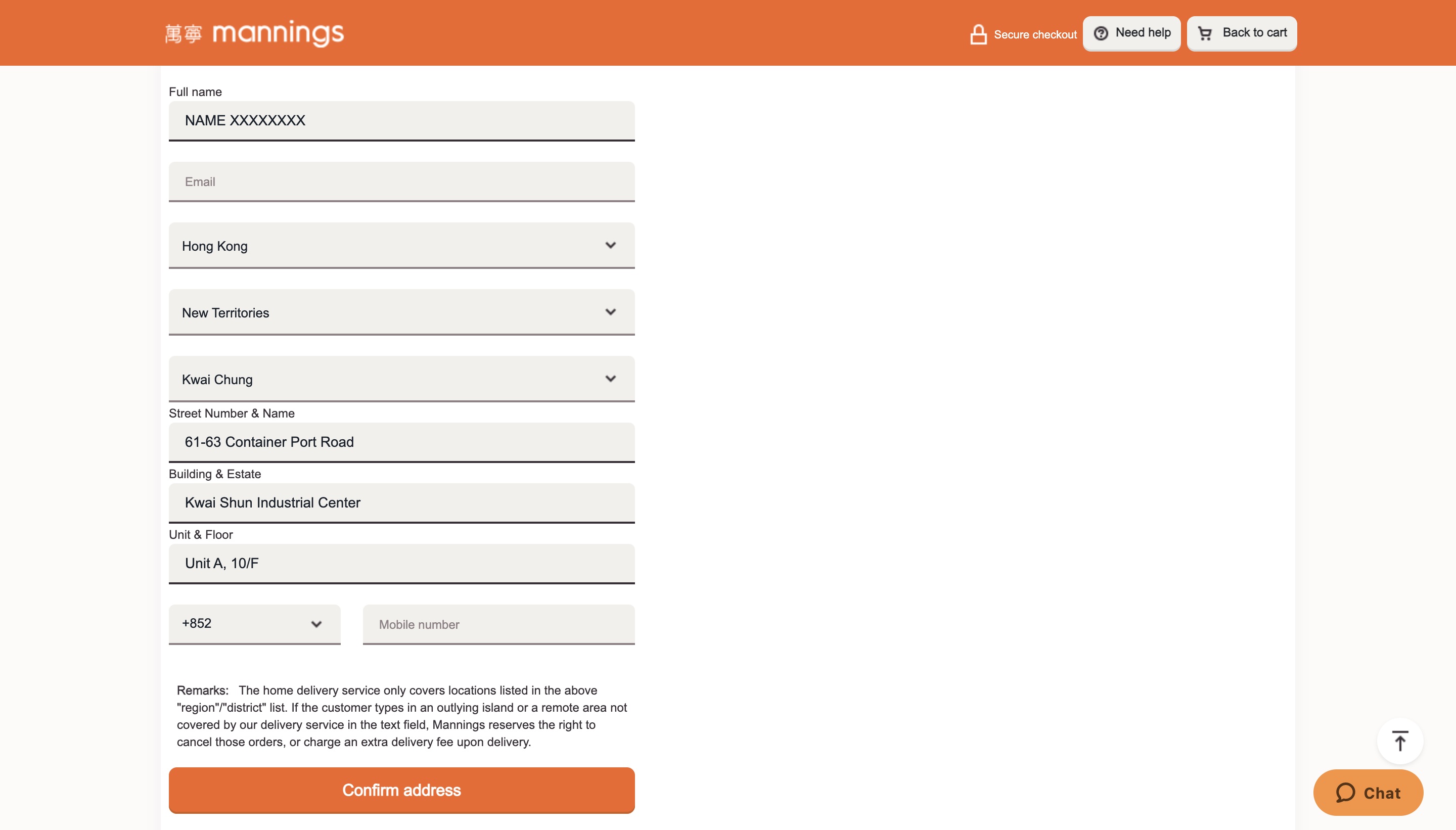
Task: Select the Full name text field
Action: pos(401,121)
